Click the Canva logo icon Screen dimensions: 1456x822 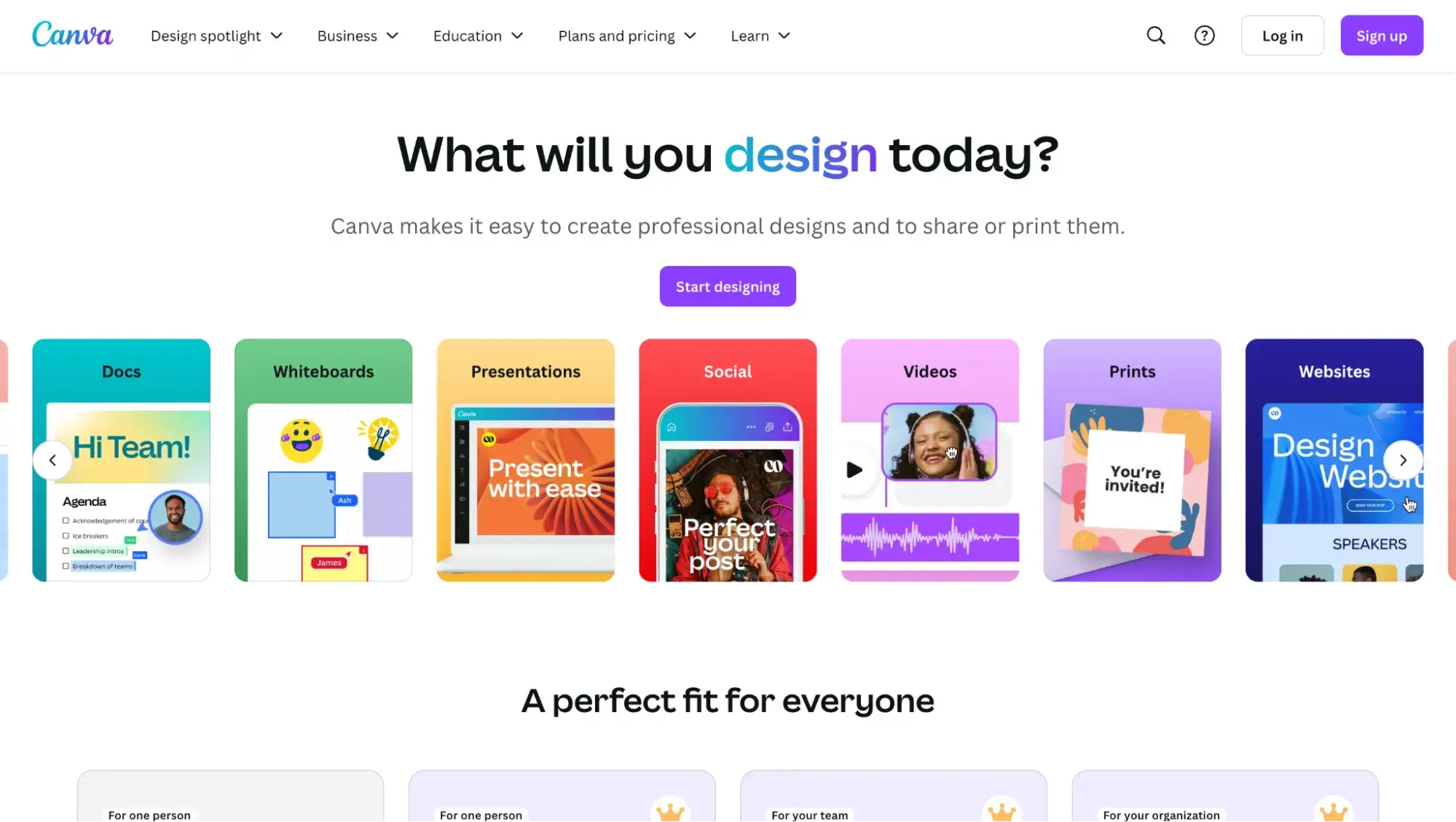(73, 35)
